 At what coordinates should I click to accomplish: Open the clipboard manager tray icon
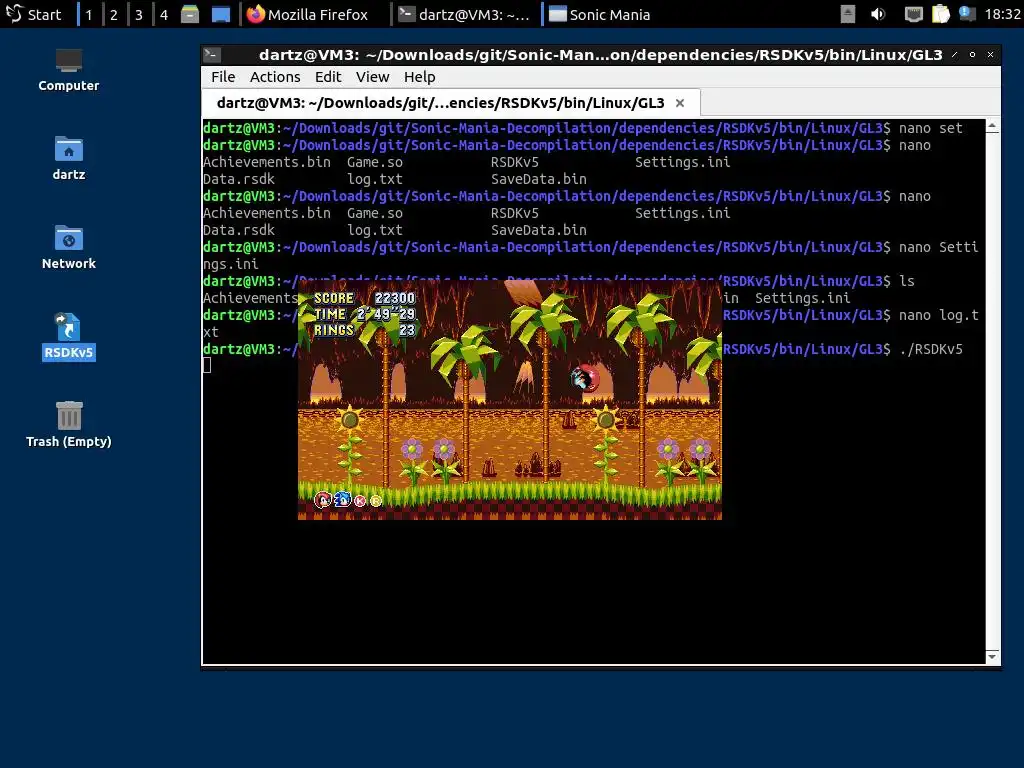940,14
